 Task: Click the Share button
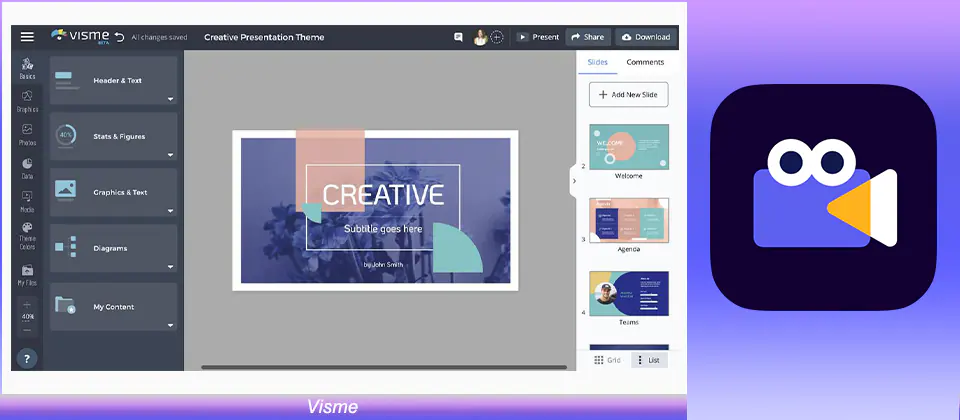[x=588, y=37]
